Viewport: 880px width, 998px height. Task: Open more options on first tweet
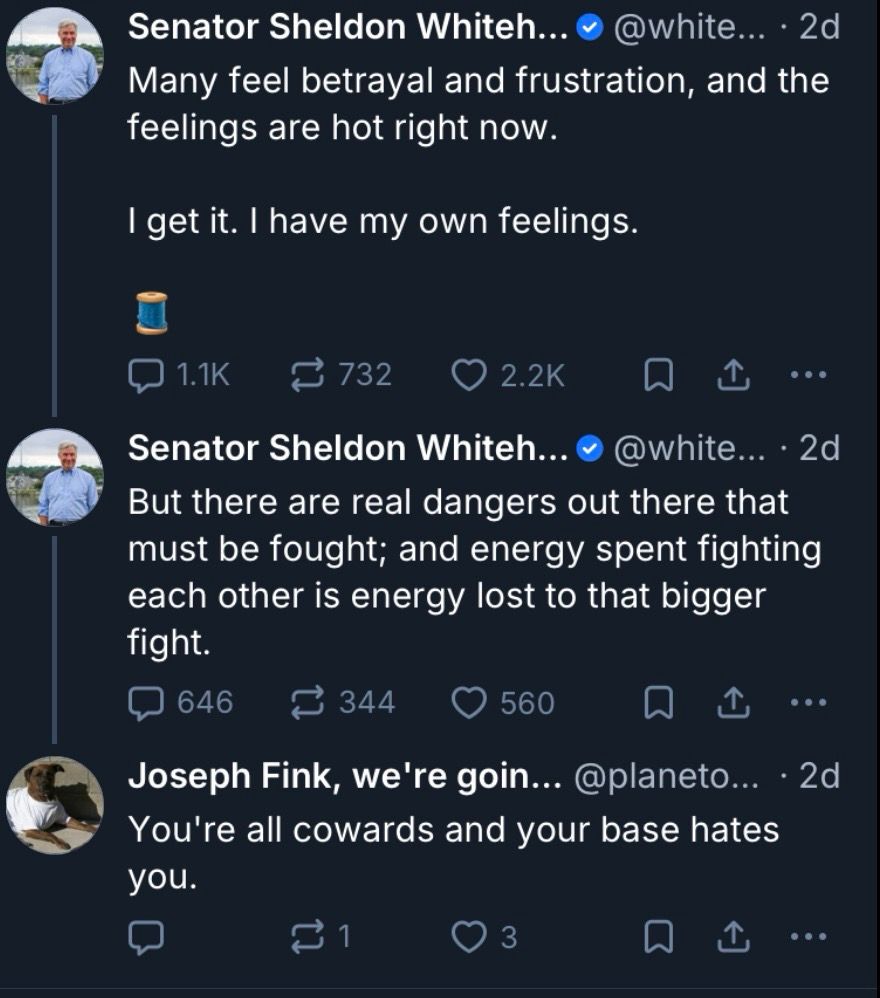pyautogui.click(x=808, y=375)
